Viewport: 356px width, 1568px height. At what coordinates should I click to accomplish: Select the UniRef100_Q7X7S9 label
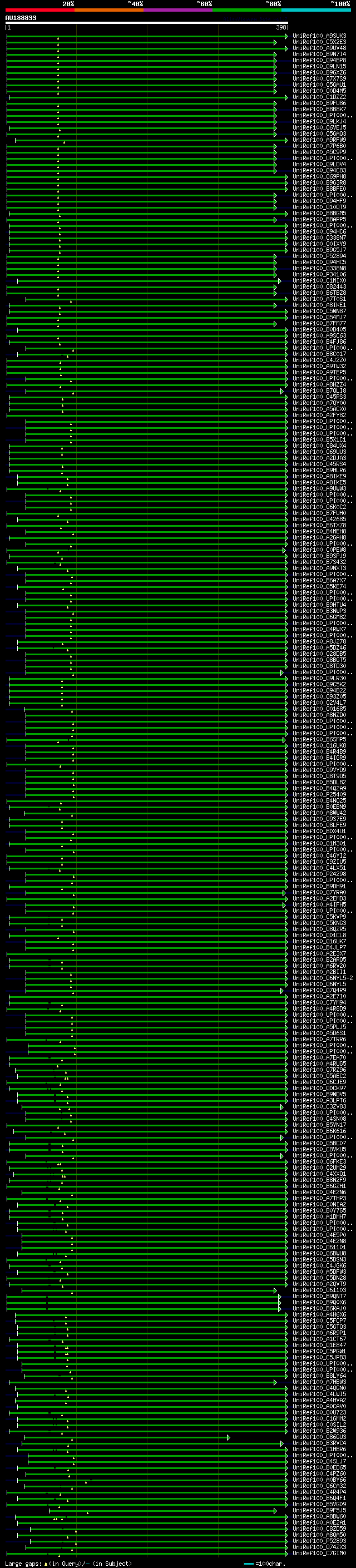coord(319,78)
